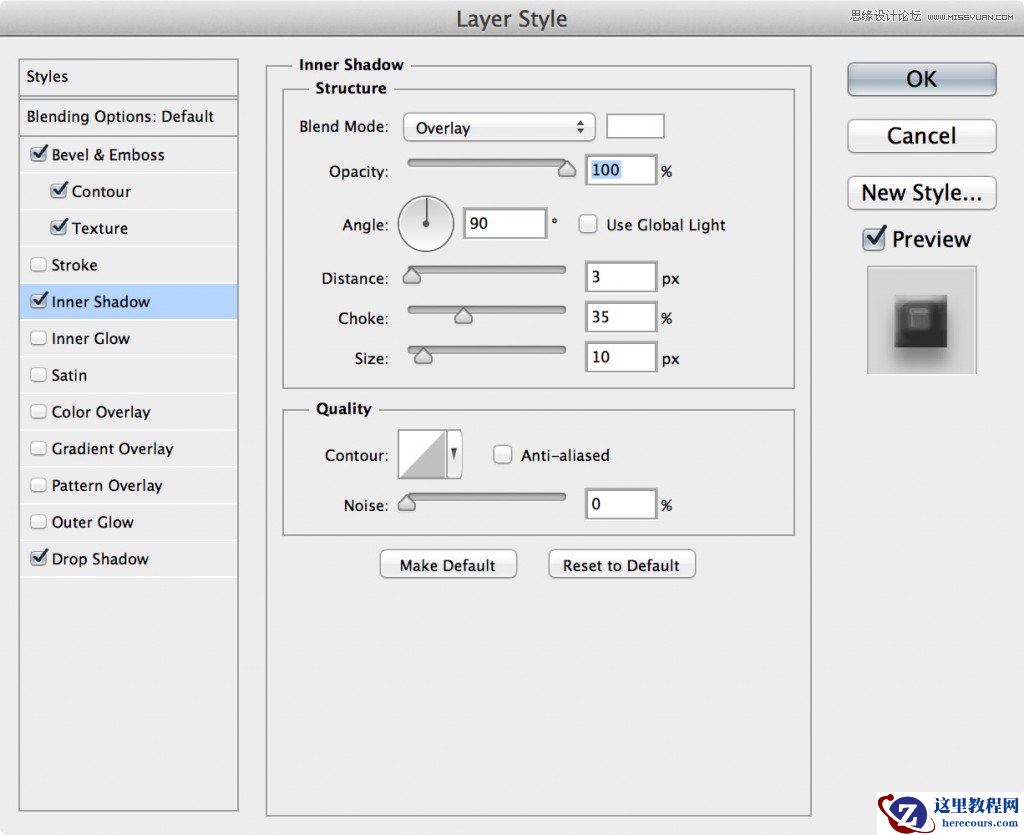Click the Angle dial control
Image resolution: width=1024 pixels, height=835 pixels.
pos(426,223)
